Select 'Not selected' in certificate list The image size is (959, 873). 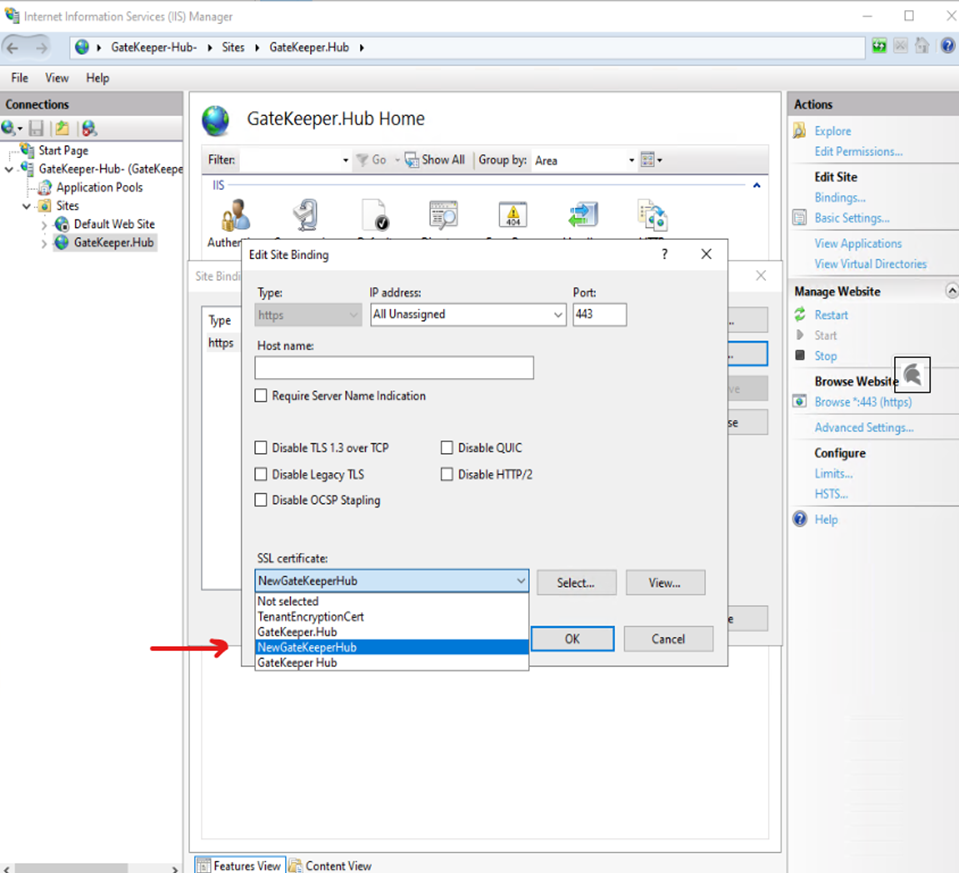(x=392, y=601)
